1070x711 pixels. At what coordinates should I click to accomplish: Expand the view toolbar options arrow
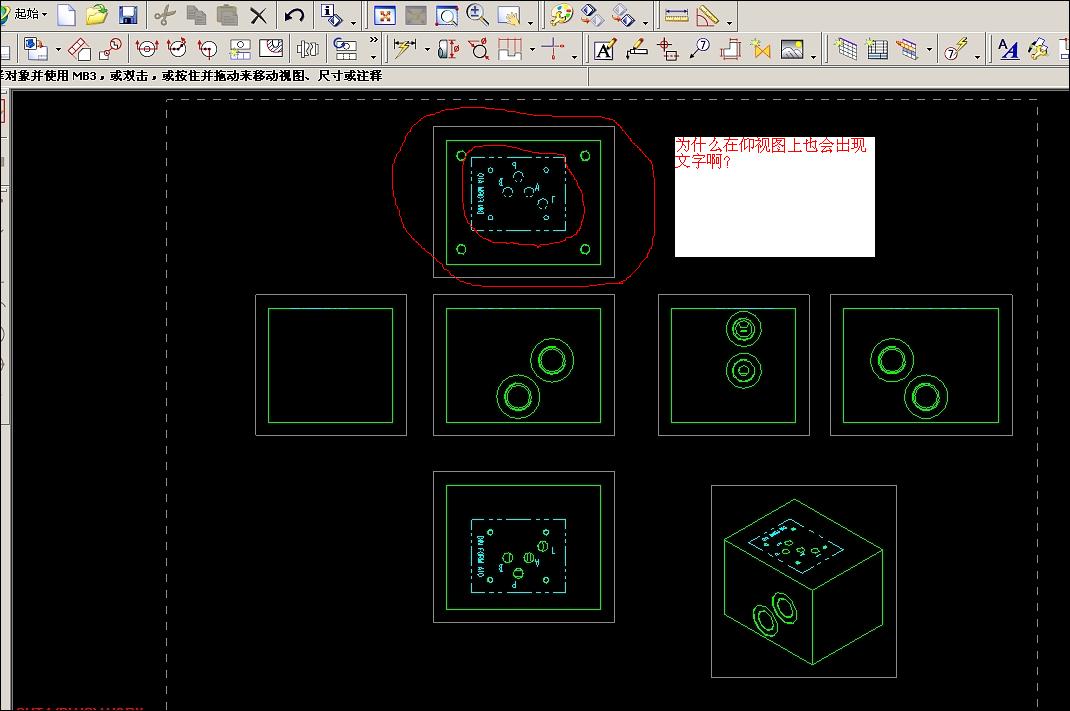tap(530, 23)
